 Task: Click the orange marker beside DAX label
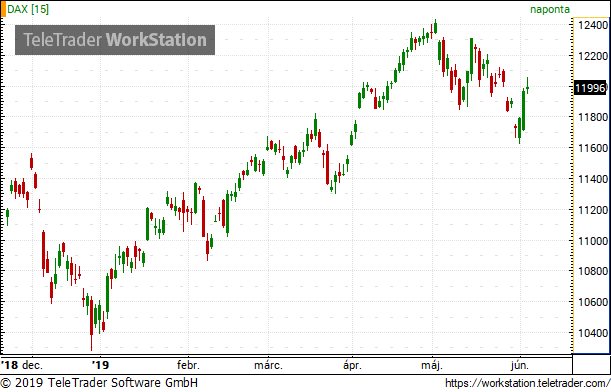coord(3,9)
